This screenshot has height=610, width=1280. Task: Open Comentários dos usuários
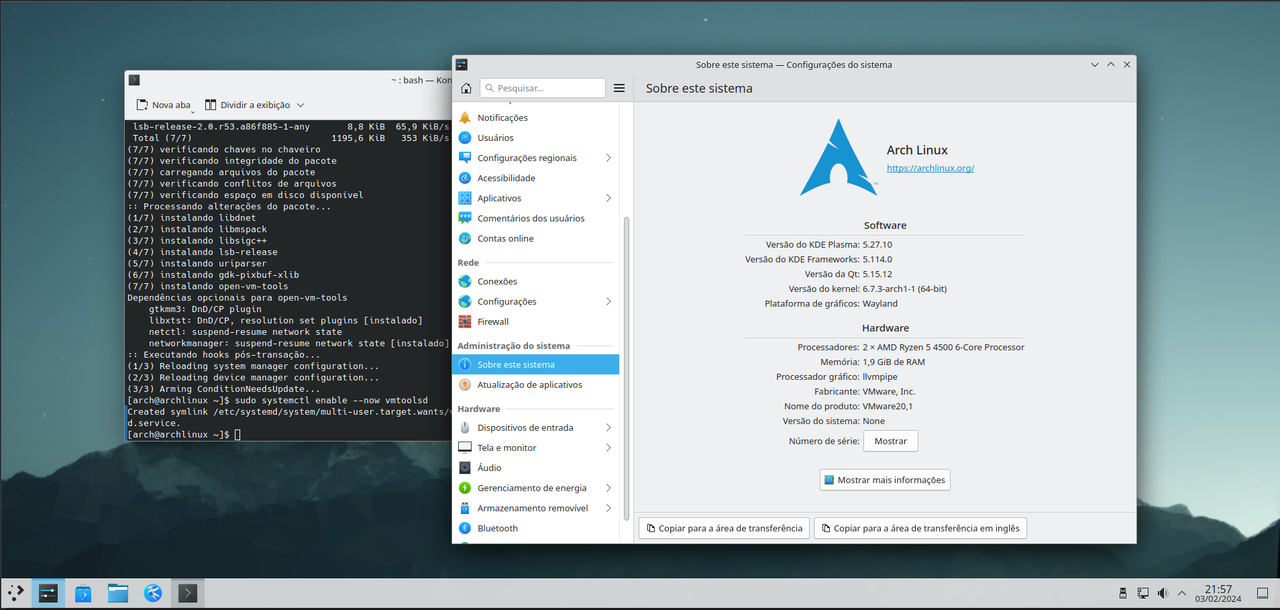(537, 218)
